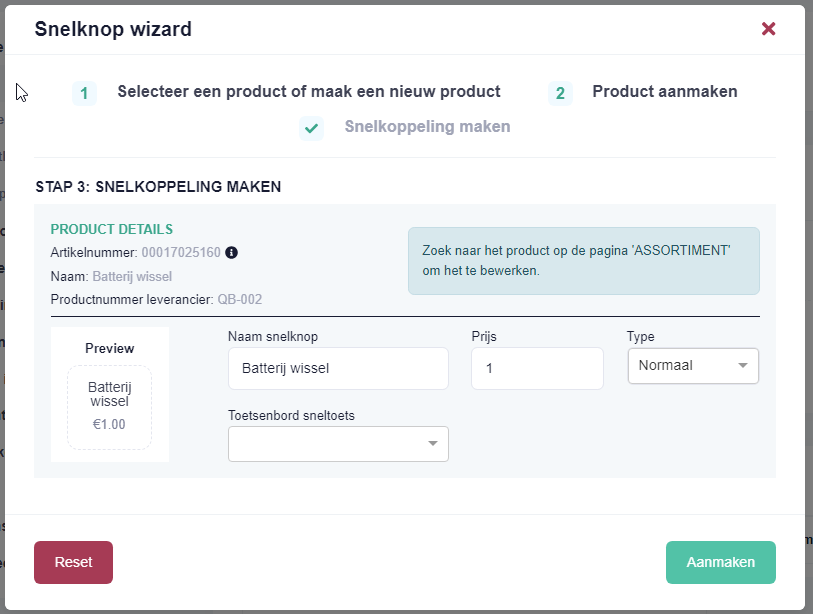Click the supplier product number QB-002
The height and width of the screenshot is (614, 813).
(x=240, y=299)
